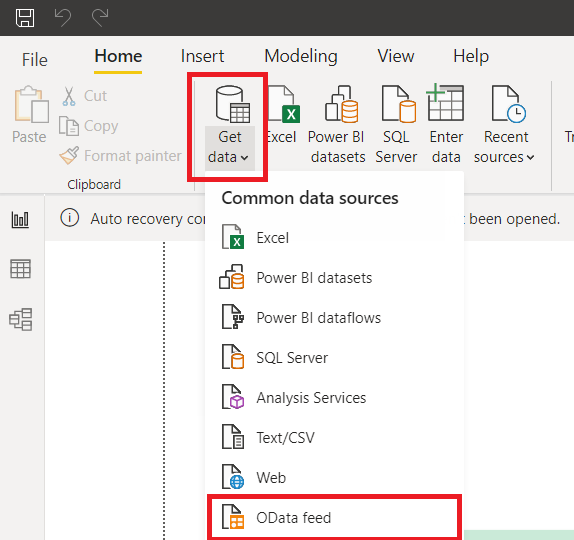The image size is (574, 540).
Task: Click the Paste clipboard icon
Action: (x=31, y=104)
